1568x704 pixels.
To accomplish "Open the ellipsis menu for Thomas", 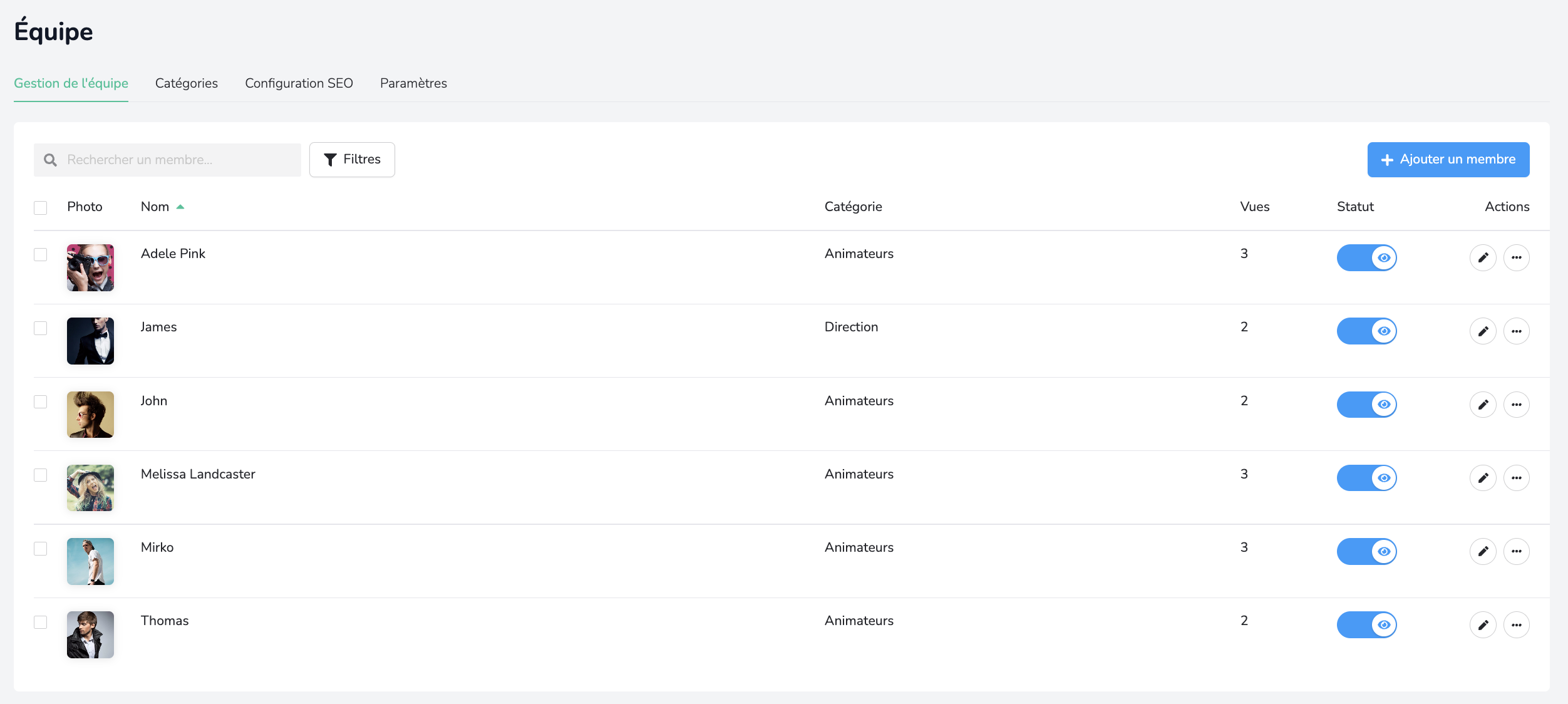I will (1516, 624).
